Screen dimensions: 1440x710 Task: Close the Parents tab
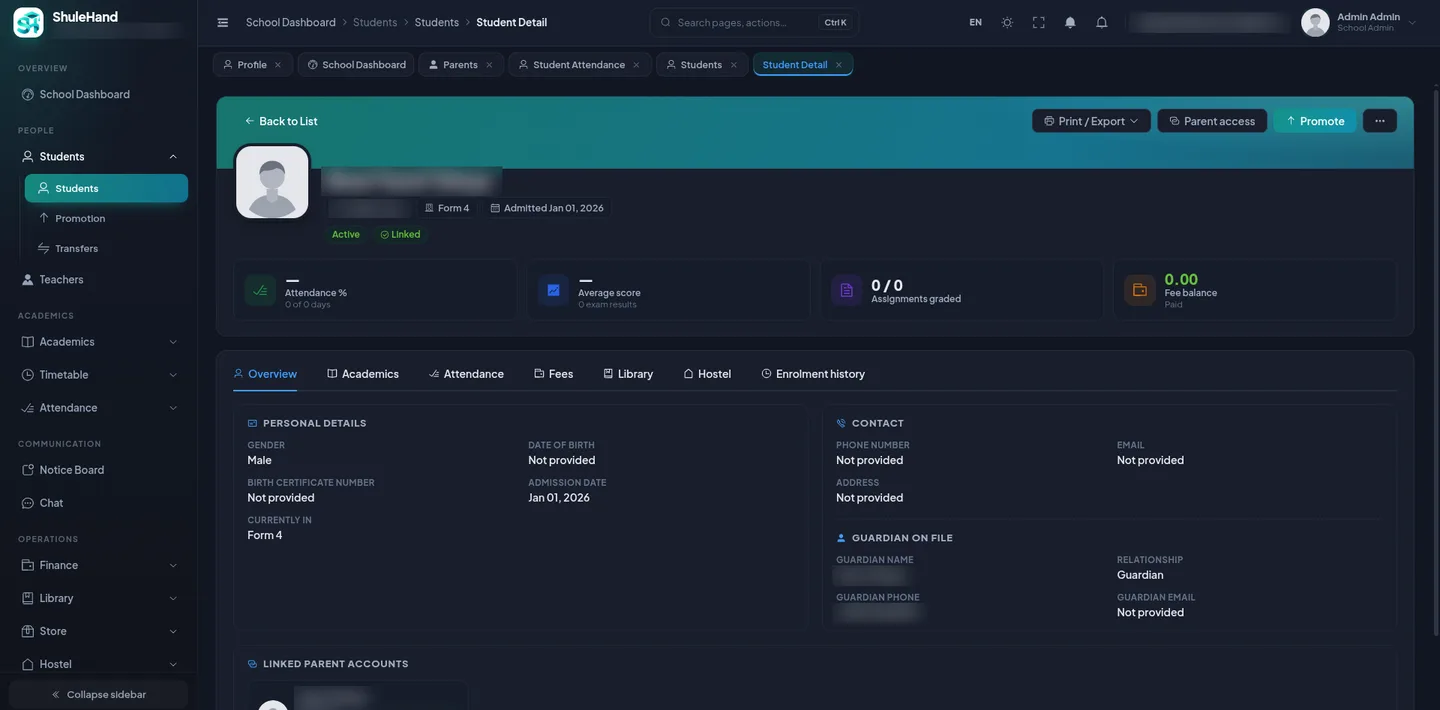click(x=489, y=65)
